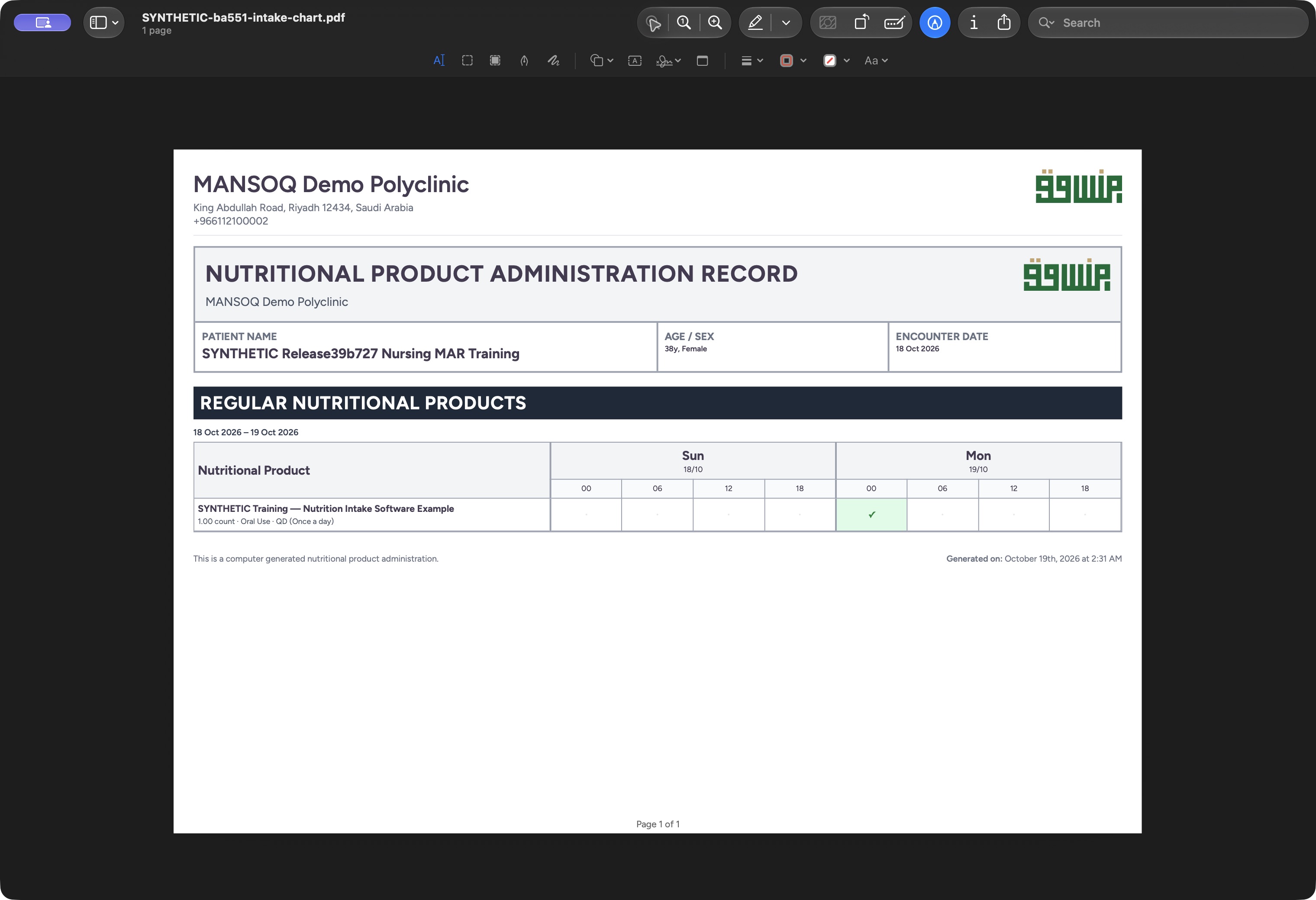The image size is (1316, 900).
Task: Insert a text box annotation
Action: tap(635, 61)
